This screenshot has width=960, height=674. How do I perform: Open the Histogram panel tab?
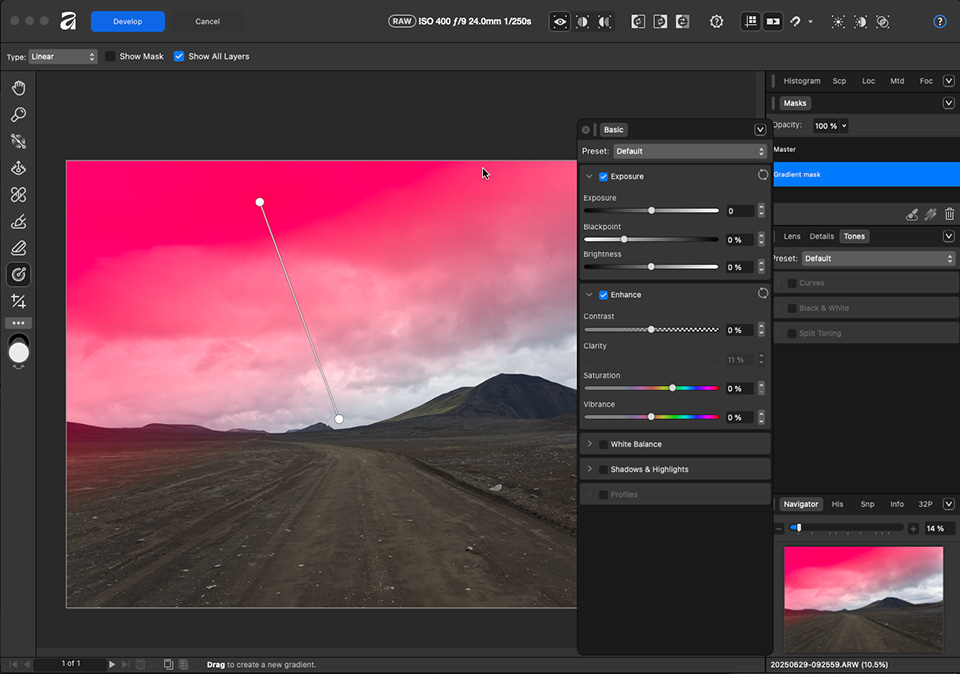(800, 81)
